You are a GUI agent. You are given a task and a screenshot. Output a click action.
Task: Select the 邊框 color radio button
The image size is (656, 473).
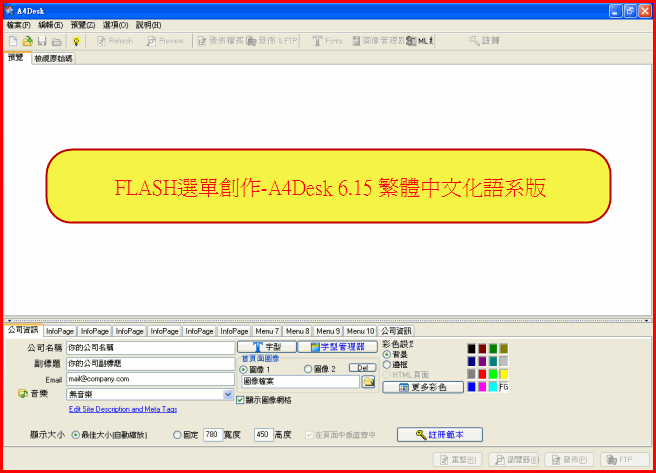pyautogui.click(x=387, y=364)
